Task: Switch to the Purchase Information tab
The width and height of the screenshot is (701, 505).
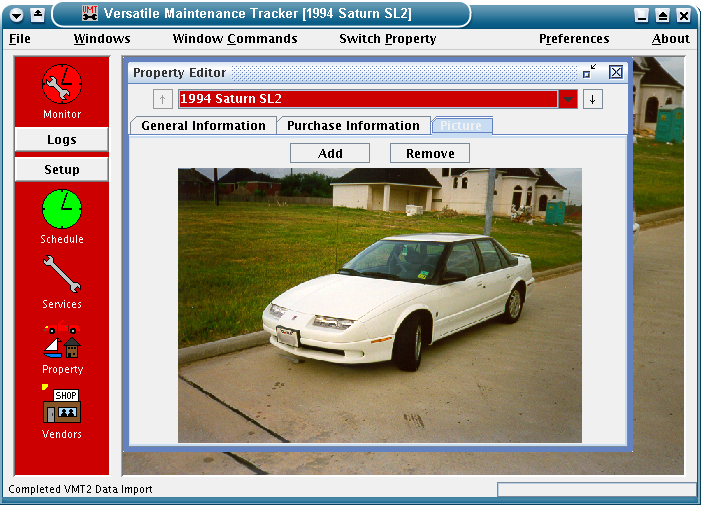Action: [353, 126]
